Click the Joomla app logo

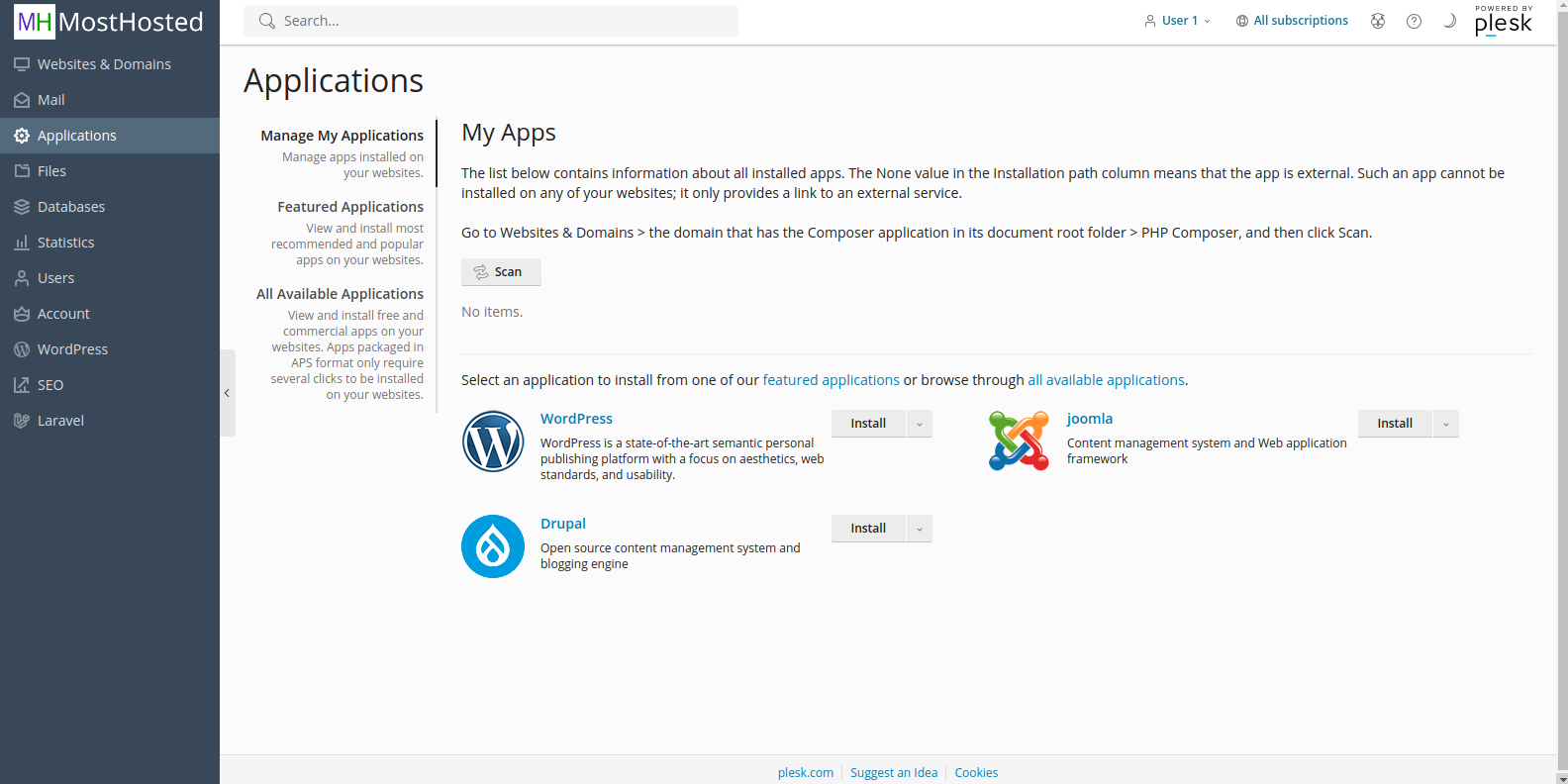pos(1019,441)
